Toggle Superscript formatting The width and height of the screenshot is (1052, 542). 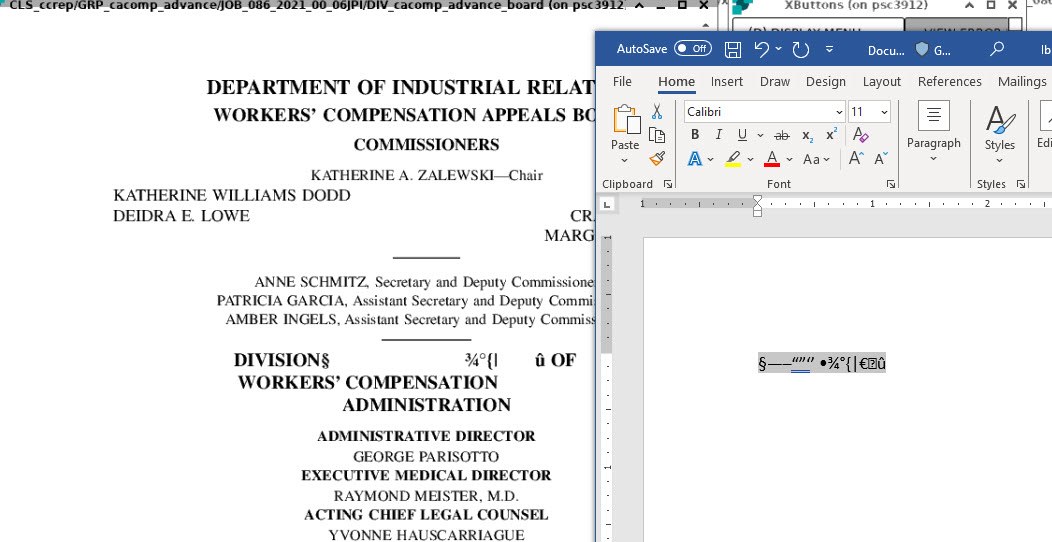click(831, 135)
